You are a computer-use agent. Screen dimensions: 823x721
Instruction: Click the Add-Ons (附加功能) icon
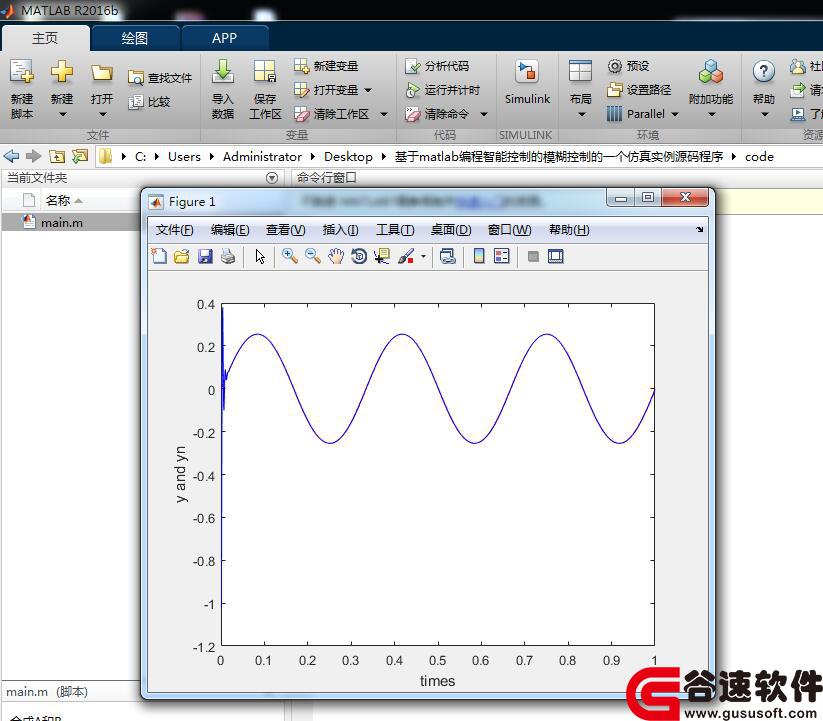click(711, 71)
